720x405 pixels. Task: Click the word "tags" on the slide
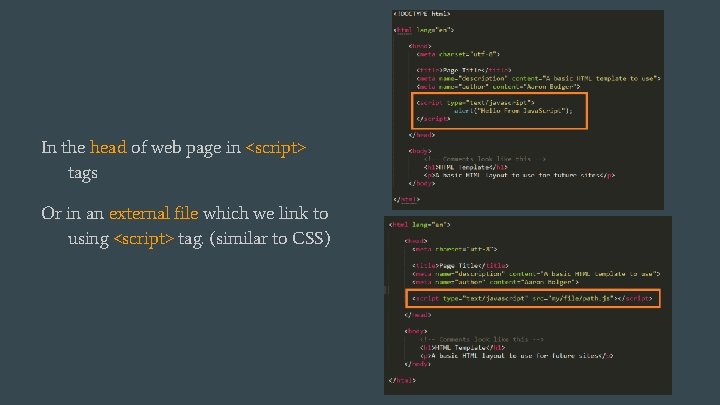[x=83, y=173]
